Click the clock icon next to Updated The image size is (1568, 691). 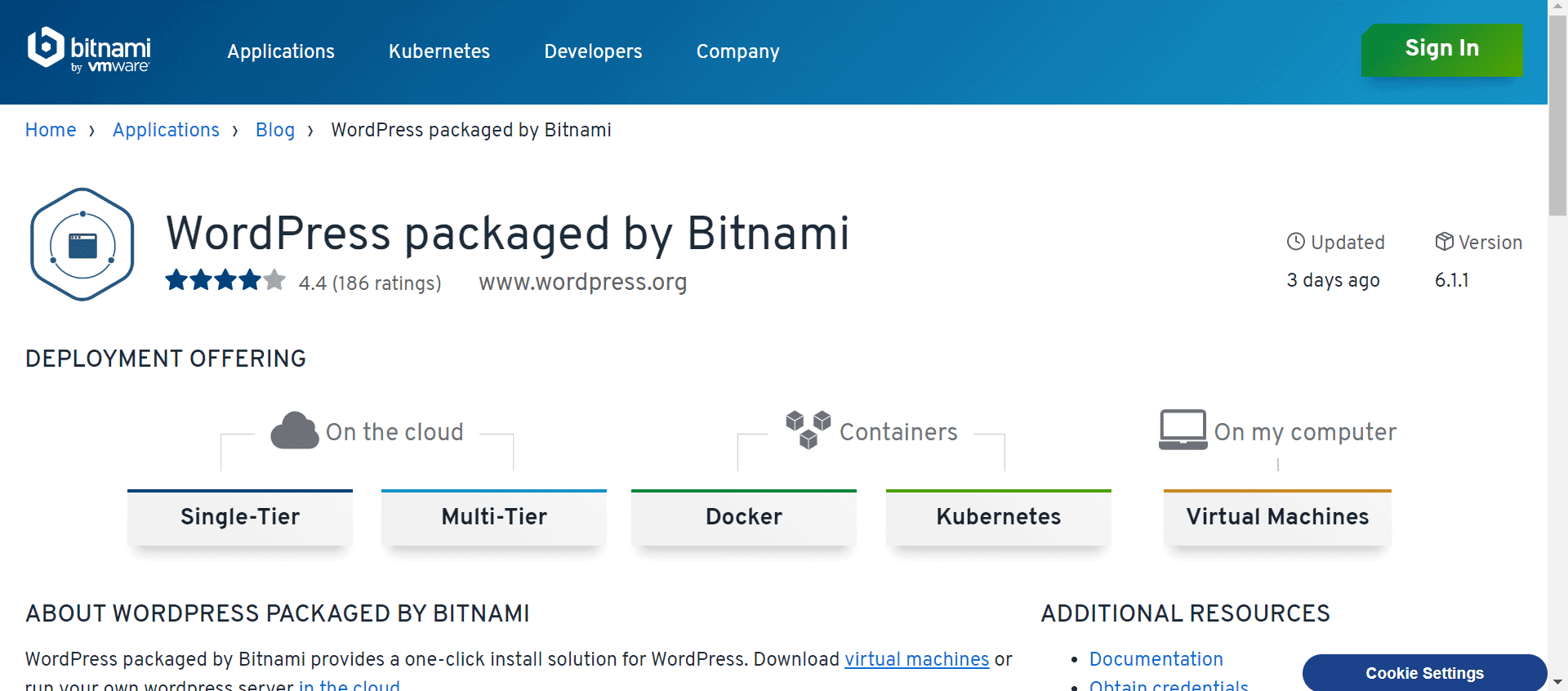point(1296,242)
